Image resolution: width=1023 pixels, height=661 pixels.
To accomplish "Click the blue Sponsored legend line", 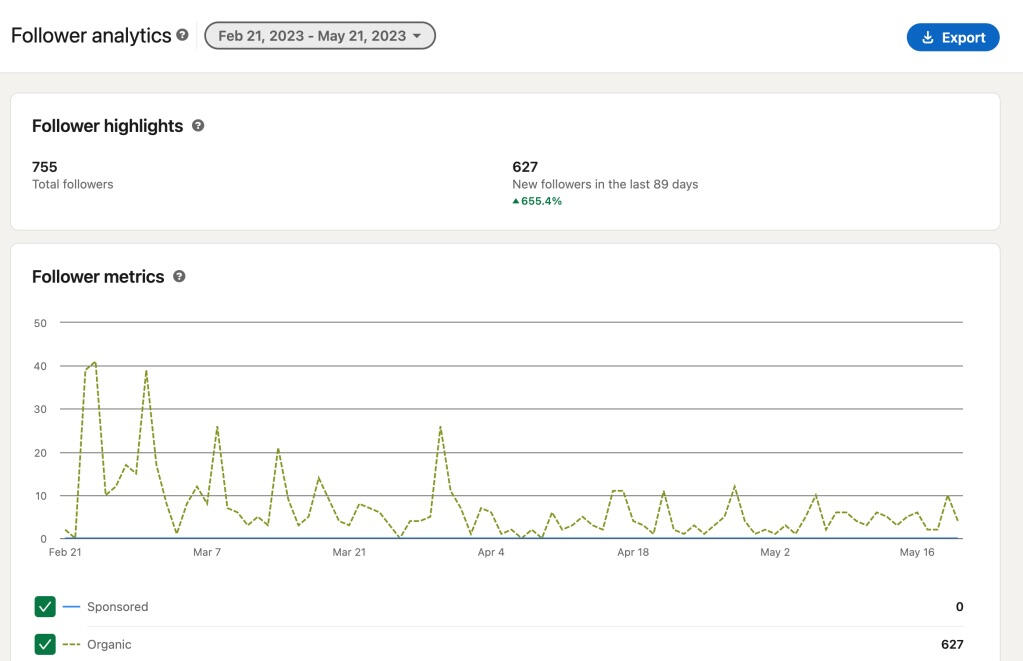I will pos(71,607).
